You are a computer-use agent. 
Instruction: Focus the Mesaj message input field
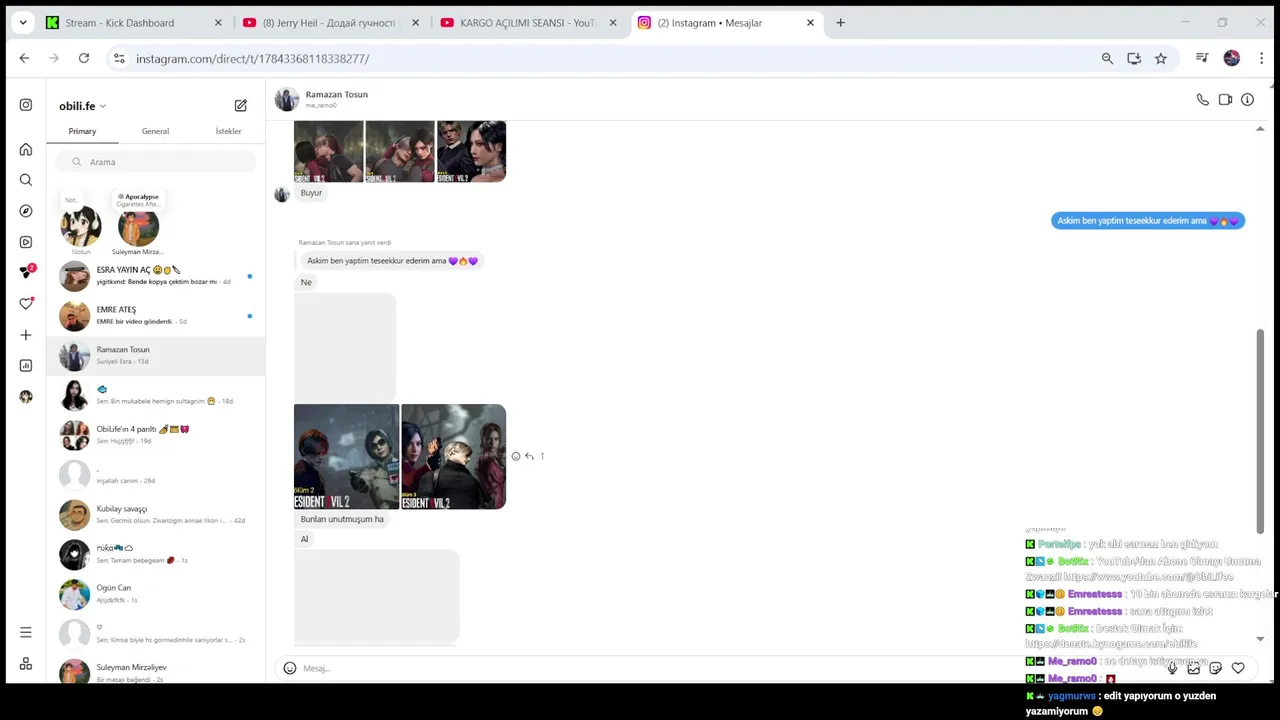[x=730, y=668]
